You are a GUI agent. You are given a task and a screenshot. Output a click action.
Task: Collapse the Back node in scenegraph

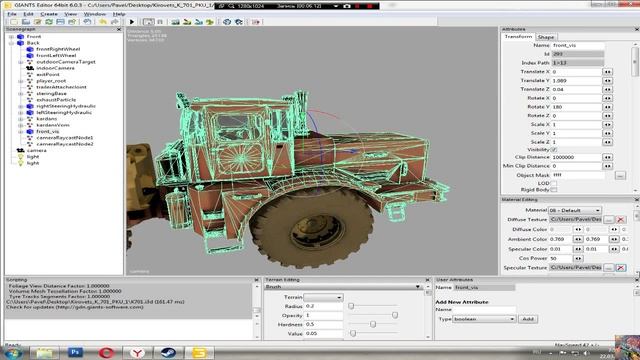point(11,43)
